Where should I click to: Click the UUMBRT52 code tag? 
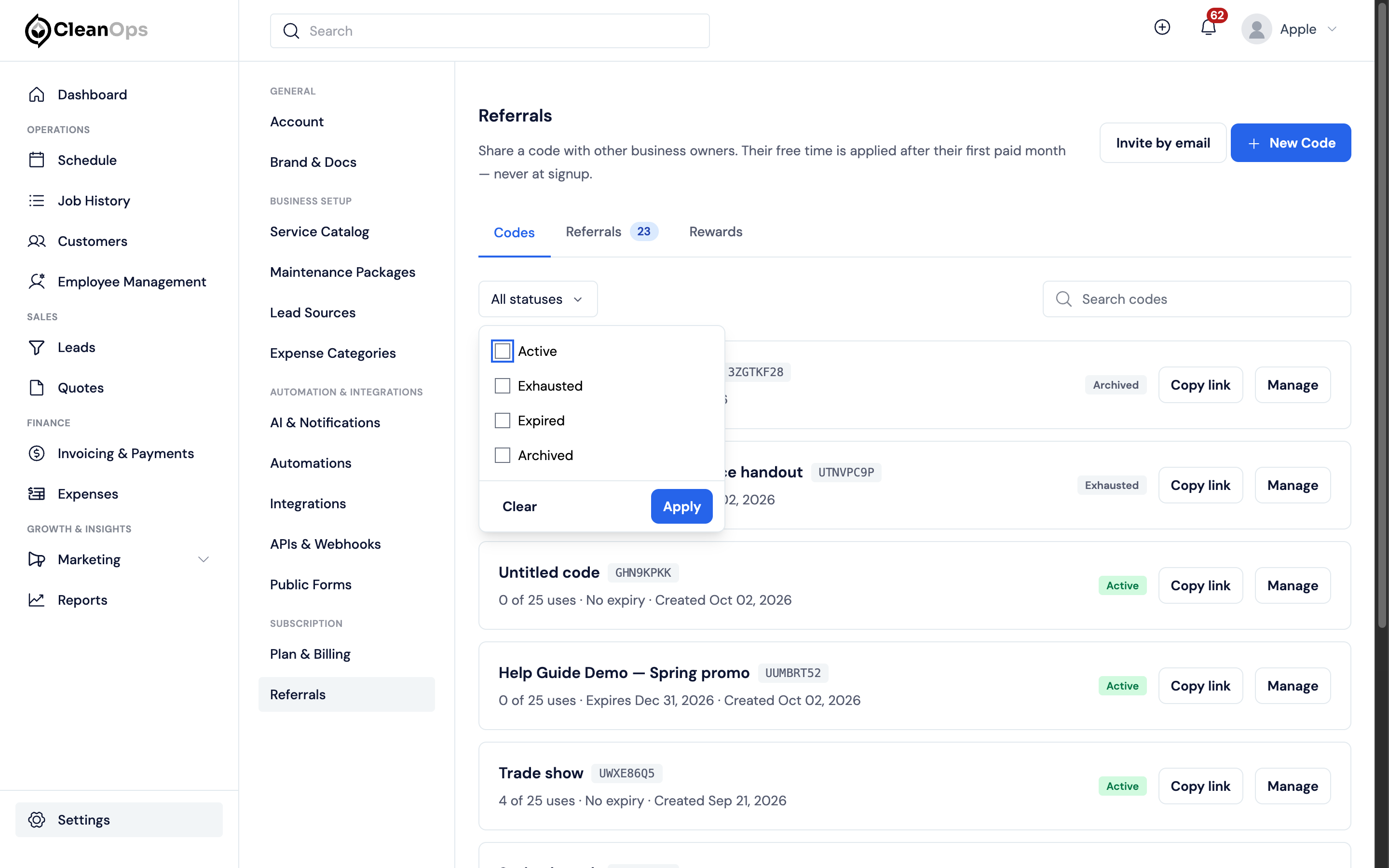pos(793,673)
